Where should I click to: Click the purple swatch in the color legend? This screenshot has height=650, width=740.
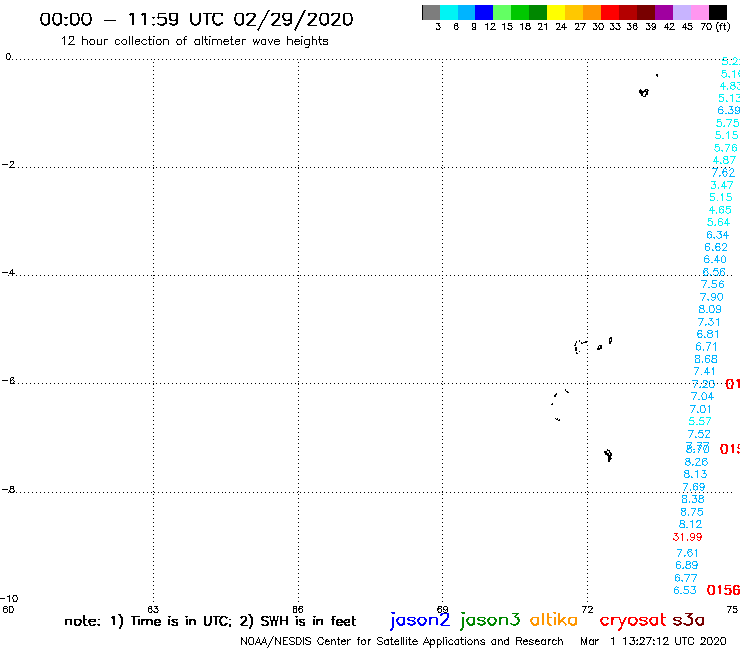[x=664, y=12]
